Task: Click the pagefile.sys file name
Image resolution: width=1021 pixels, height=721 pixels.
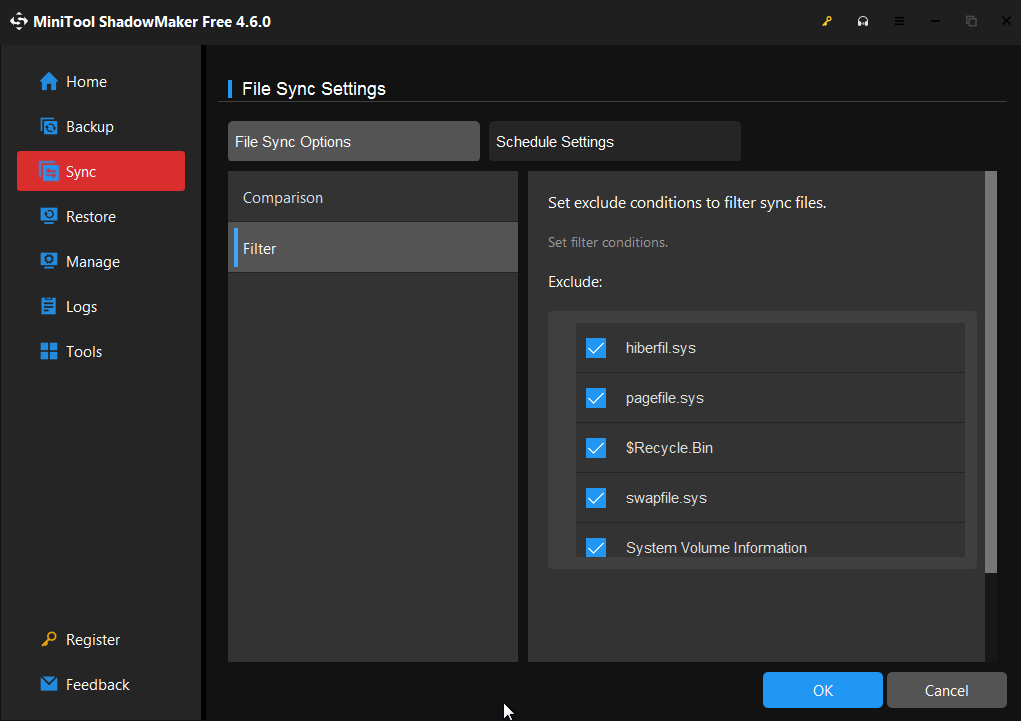Action: (x=665, y=398)
